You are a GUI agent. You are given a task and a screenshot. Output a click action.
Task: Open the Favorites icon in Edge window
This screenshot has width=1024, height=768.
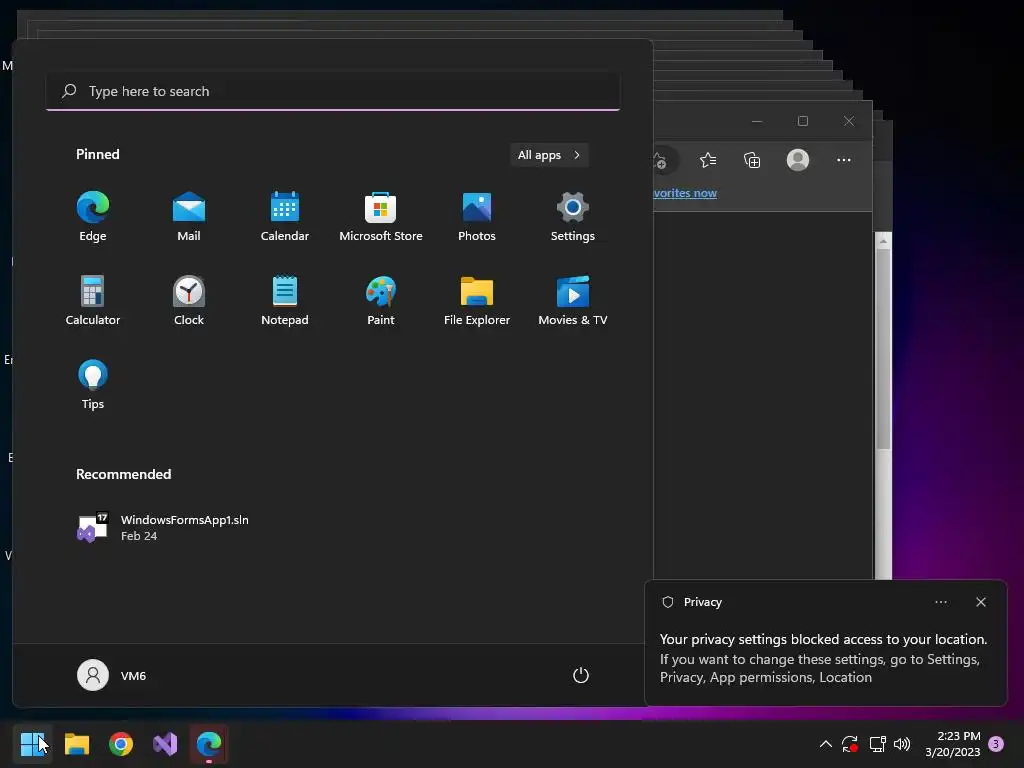(x=708, y=160)
